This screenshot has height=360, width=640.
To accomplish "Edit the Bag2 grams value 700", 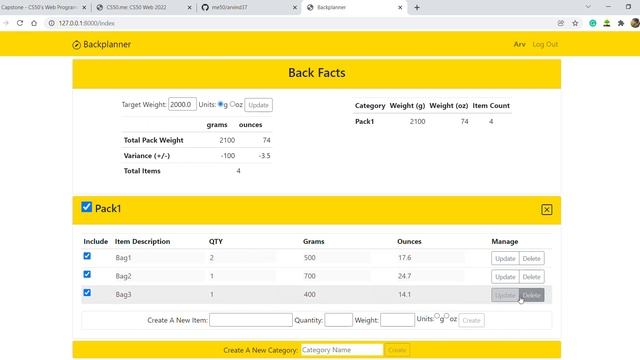I will point(336,276).
